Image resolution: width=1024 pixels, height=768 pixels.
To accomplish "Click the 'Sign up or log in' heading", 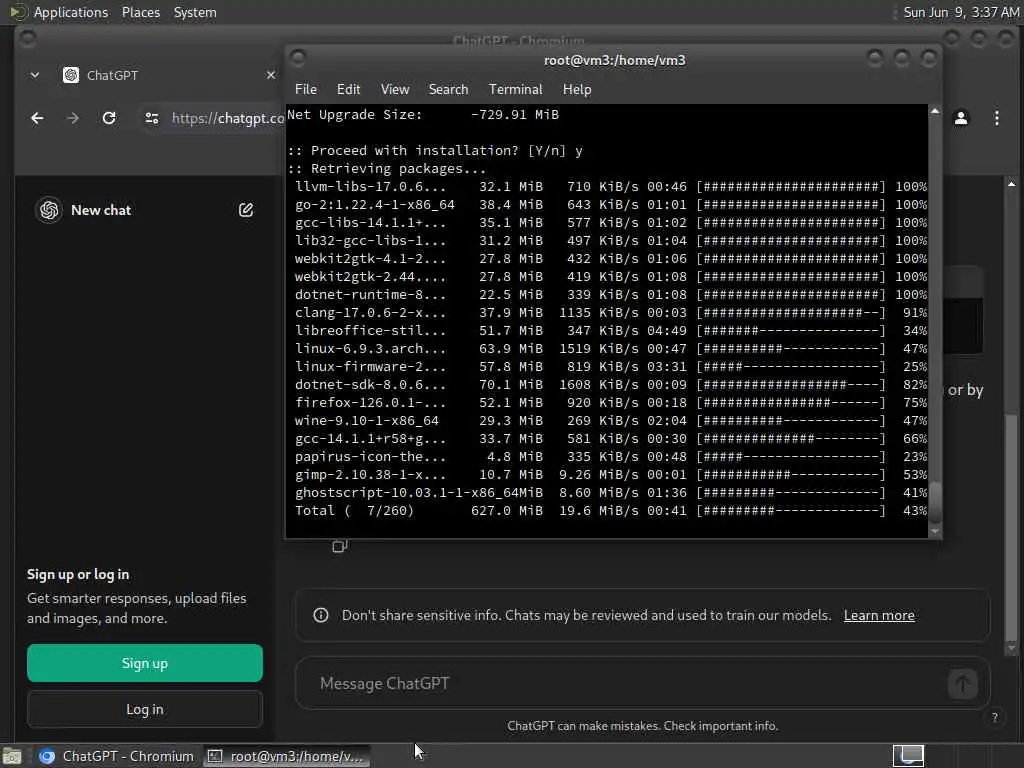I will (x=78, y=574).
